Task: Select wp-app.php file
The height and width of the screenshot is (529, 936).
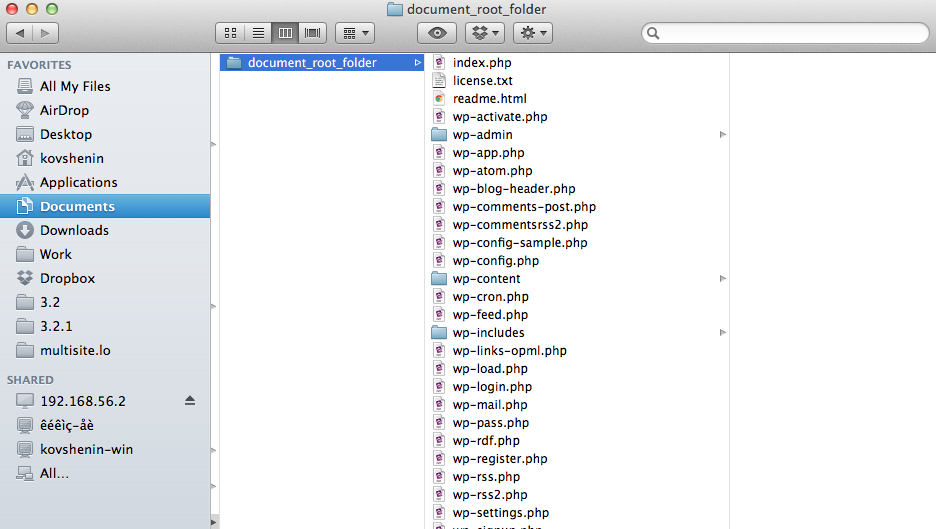Action: pos(577,152)
